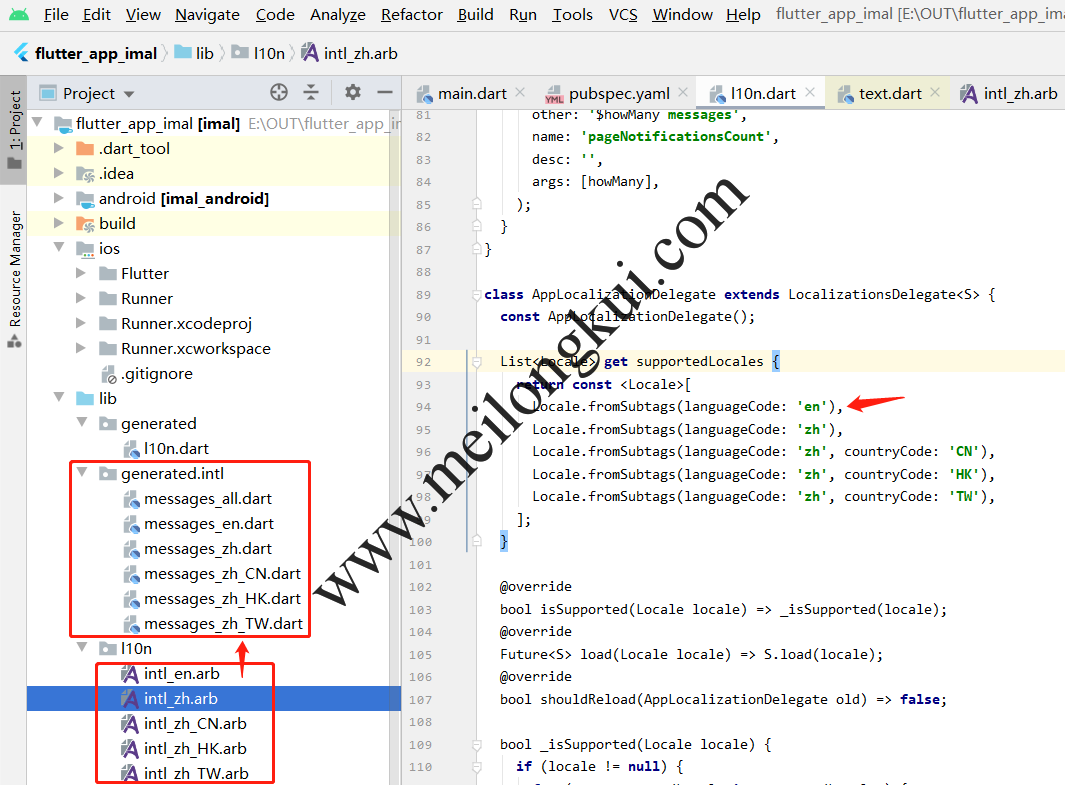
Task: Select intl_zh_CN.arb file icon
Action: [x=130, y=724]
